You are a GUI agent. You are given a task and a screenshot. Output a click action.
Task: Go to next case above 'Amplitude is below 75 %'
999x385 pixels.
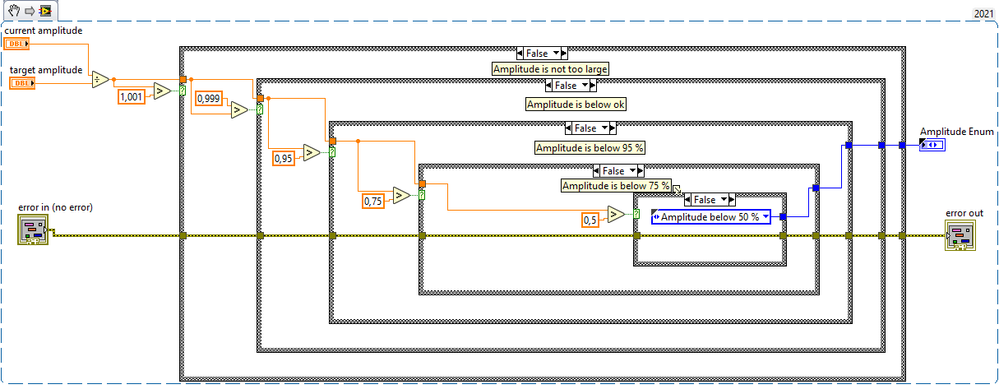click(x=640, y=171)
